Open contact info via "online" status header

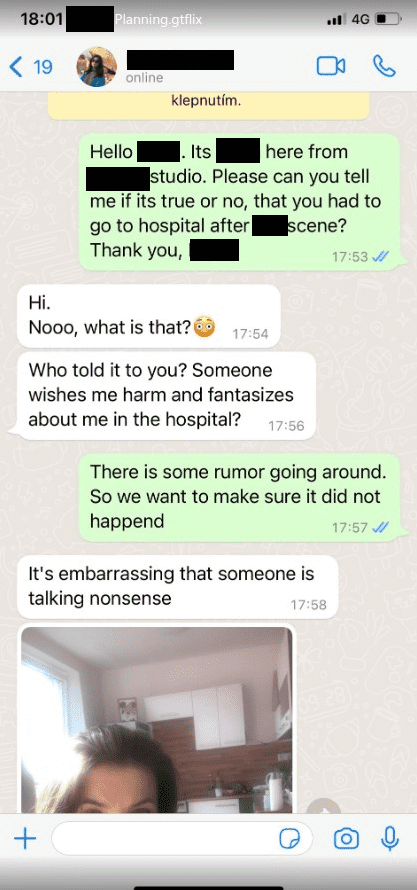pos(144,78)
